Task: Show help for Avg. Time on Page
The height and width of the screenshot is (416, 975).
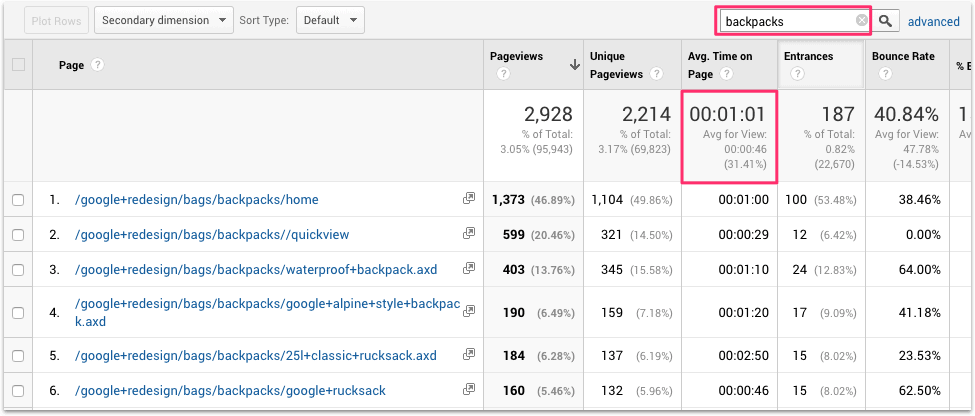Action: coord(727,74)
